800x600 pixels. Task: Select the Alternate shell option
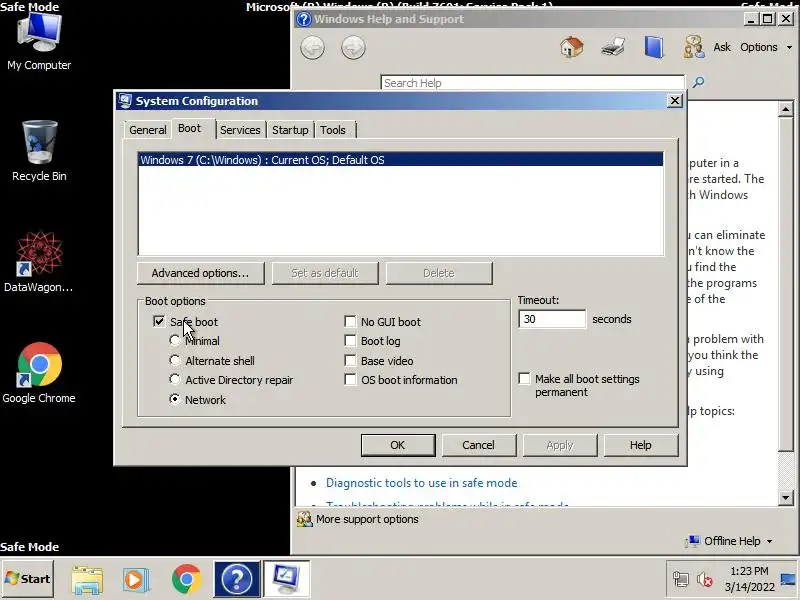[x=174, y=360]
